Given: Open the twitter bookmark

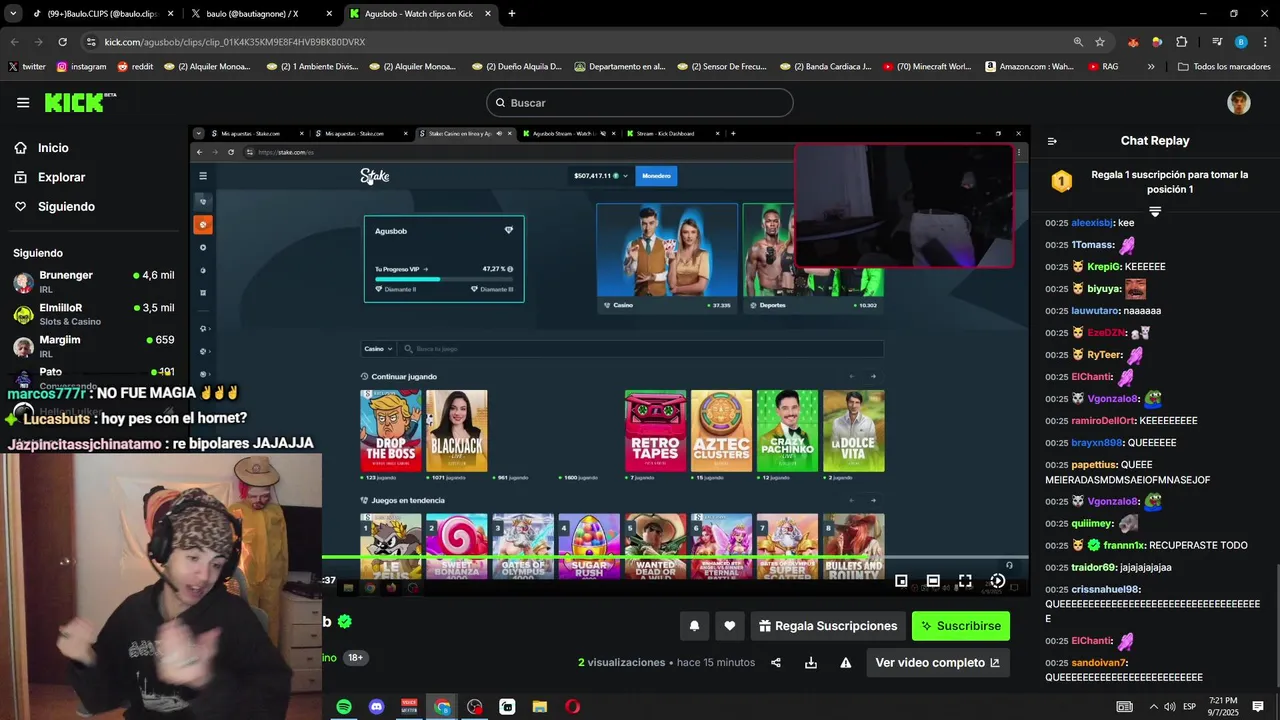Looking at the screenshot, I should pyautogui.click(x=27, y=67).
